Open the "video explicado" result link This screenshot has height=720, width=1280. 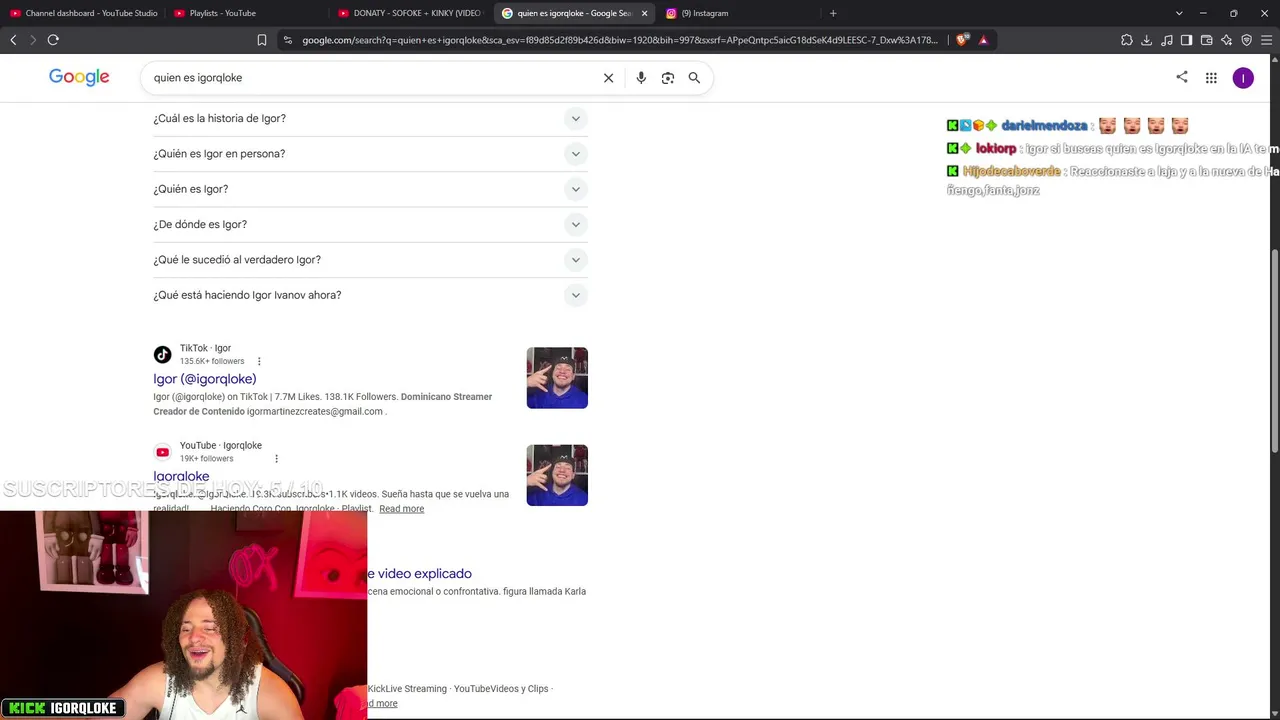click(x=419, y=574)
